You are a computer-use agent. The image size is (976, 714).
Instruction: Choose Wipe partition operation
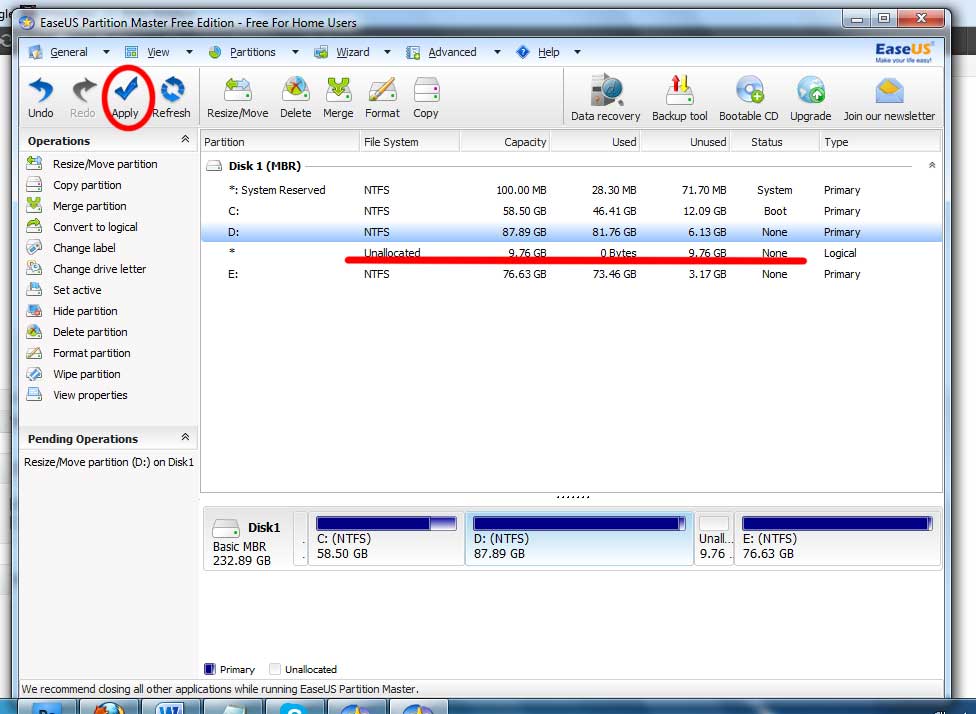pos(73,374)
